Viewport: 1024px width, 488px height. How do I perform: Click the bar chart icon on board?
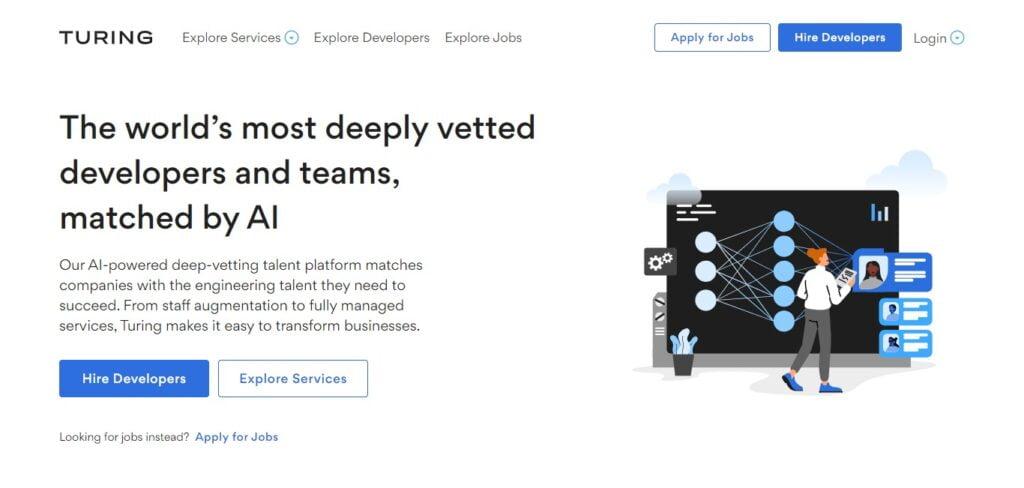pyautogui.click(x=880, y=212)
